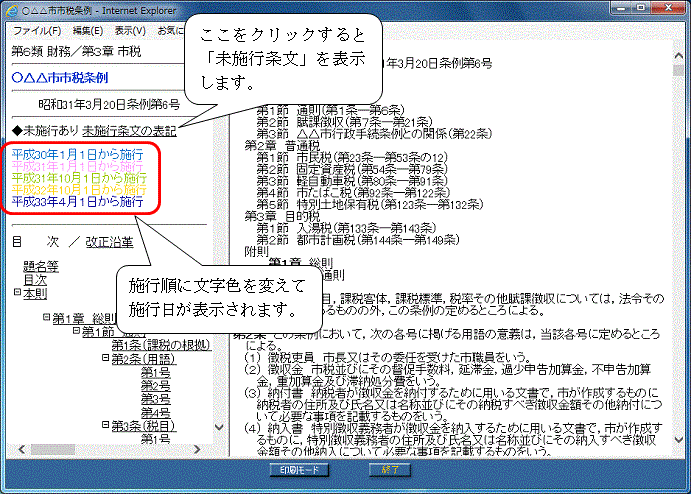
Task: Select 平成33年4月1日から施行 enforcement date
Action: (x=77, y=201)
